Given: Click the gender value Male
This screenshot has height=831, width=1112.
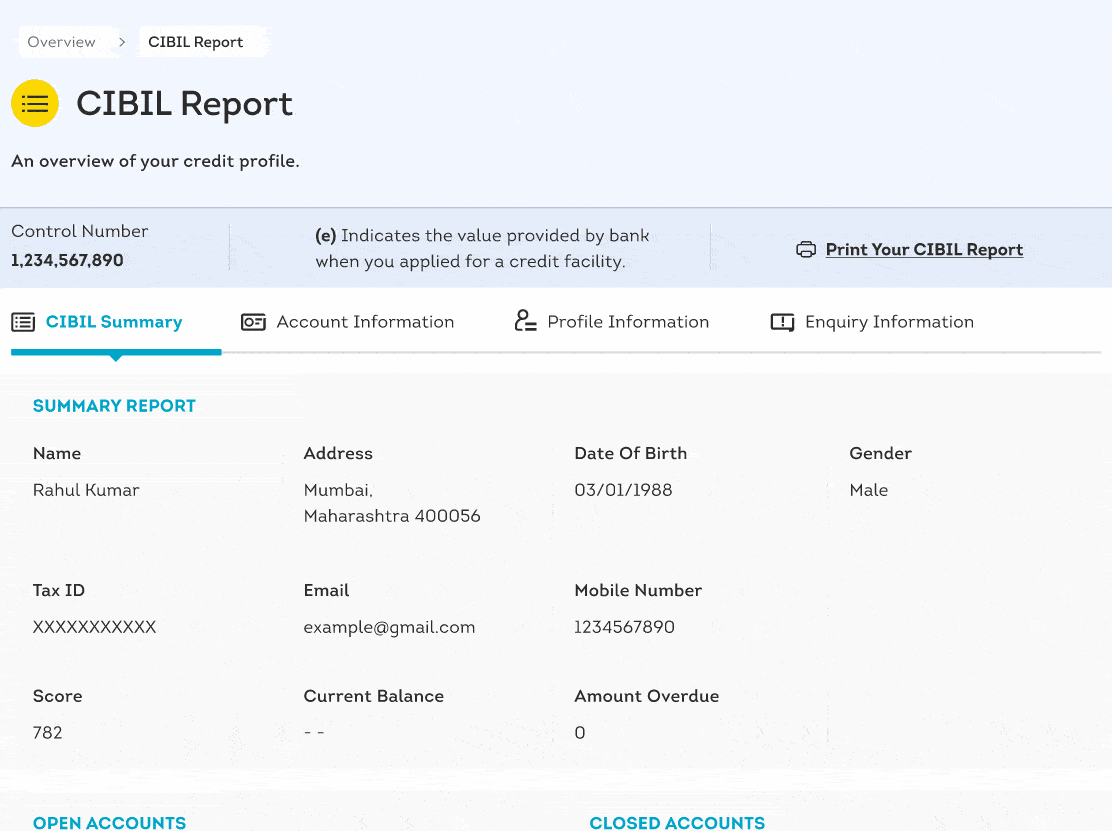Looking at the screenshot, I should 869,490.
